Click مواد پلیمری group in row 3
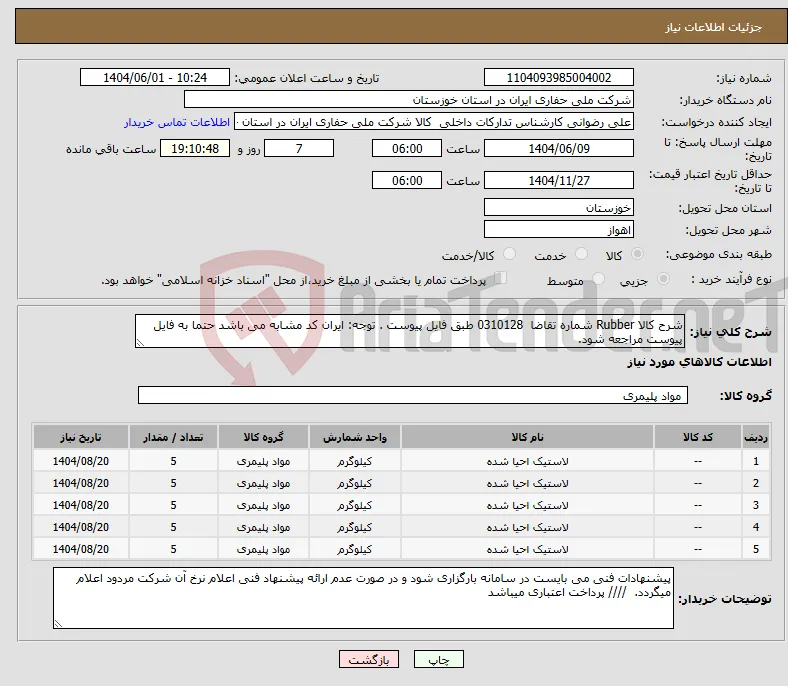This screenshot has width=788, height=686. coord(263,505)
